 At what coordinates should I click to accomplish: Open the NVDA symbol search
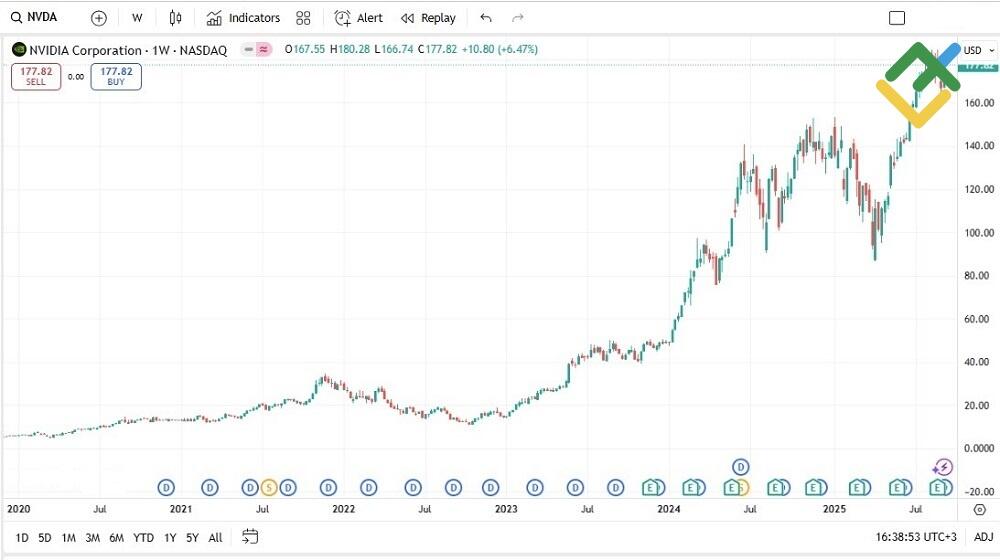[x=34, y=18]
